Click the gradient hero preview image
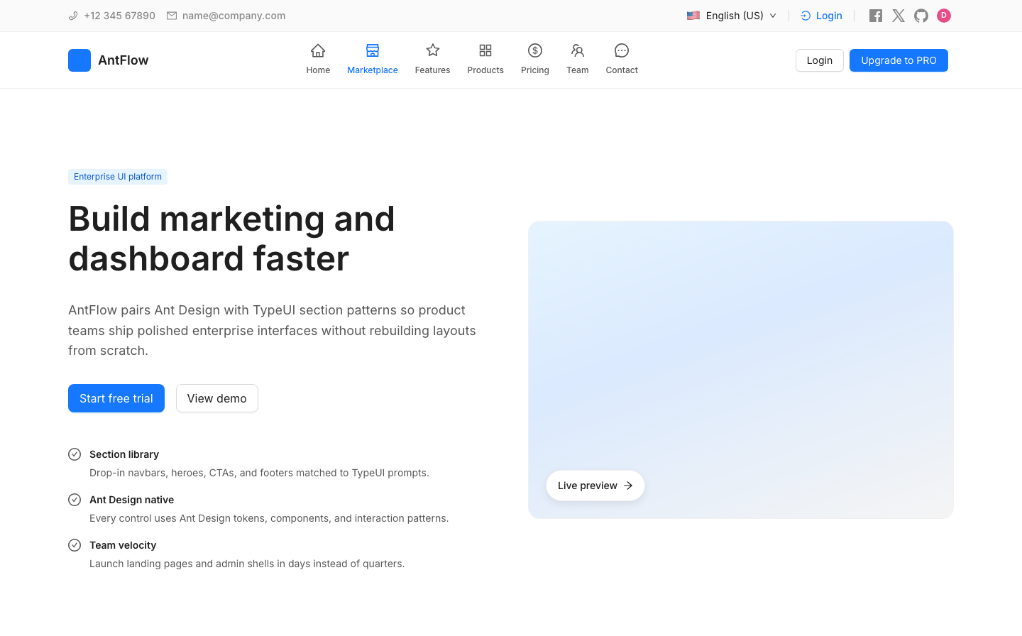The height and width of the screenshot is (636, 1022). (740, 369)
